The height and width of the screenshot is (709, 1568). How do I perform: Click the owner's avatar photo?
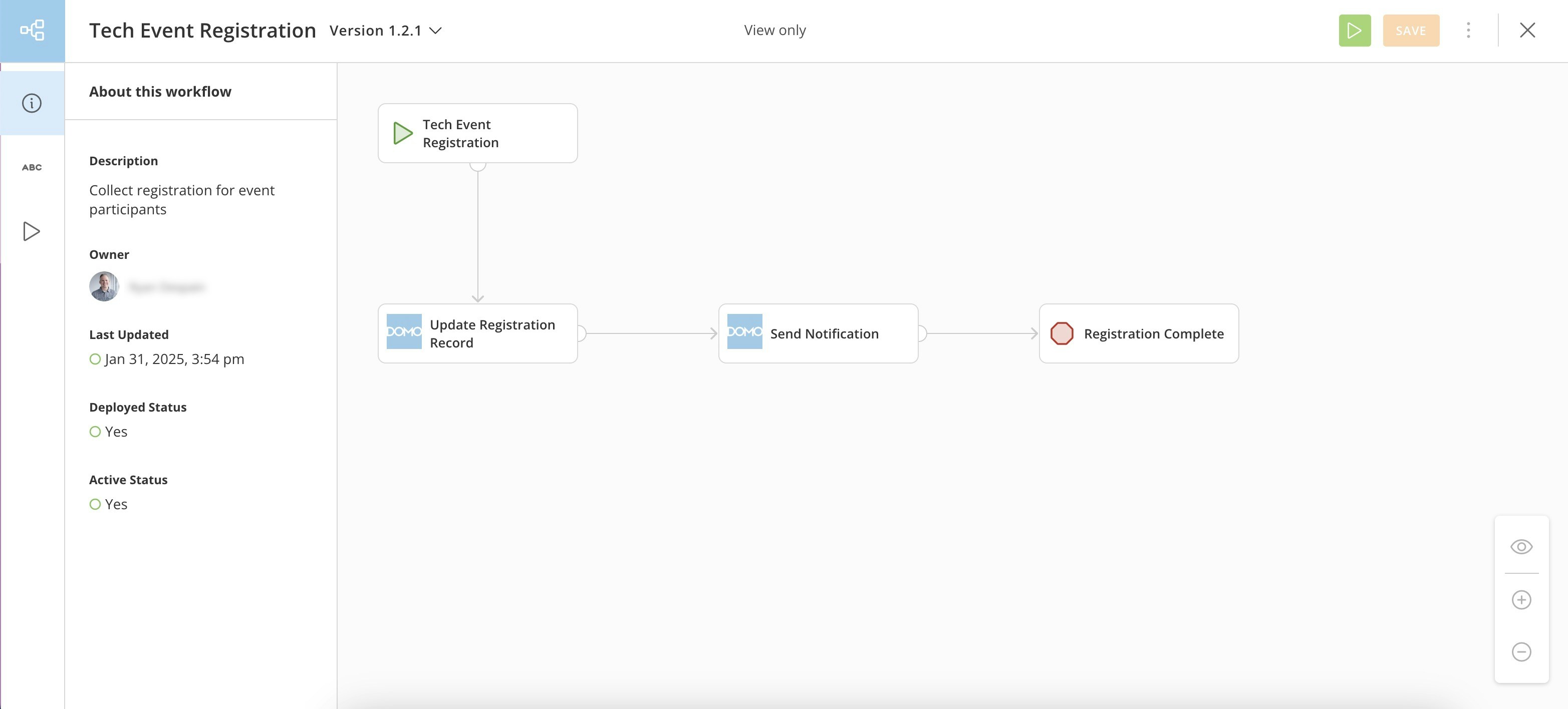tap(104, 286)
